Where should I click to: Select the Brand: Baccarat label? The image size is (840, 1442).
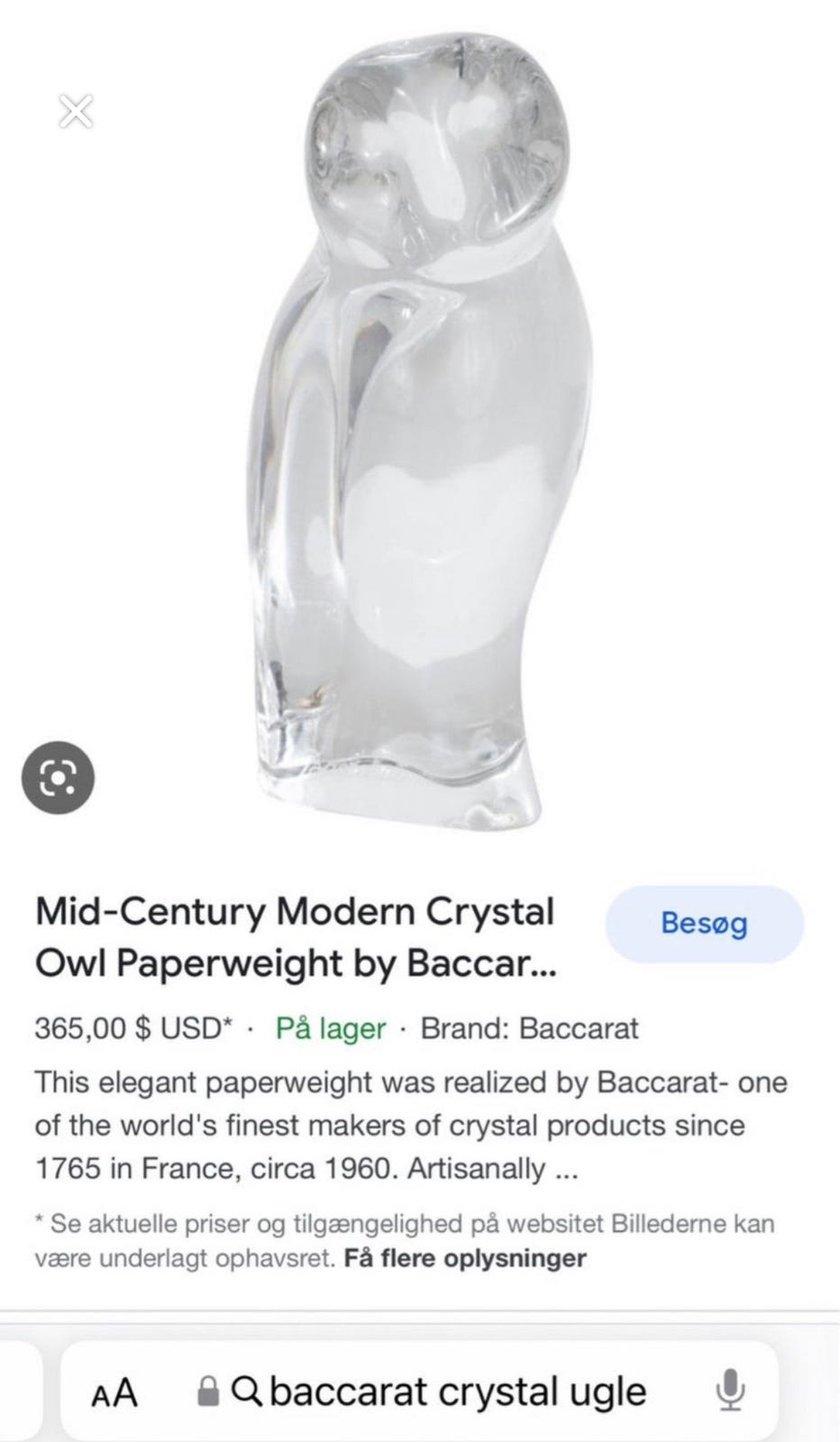click(x=530, y=1028)
